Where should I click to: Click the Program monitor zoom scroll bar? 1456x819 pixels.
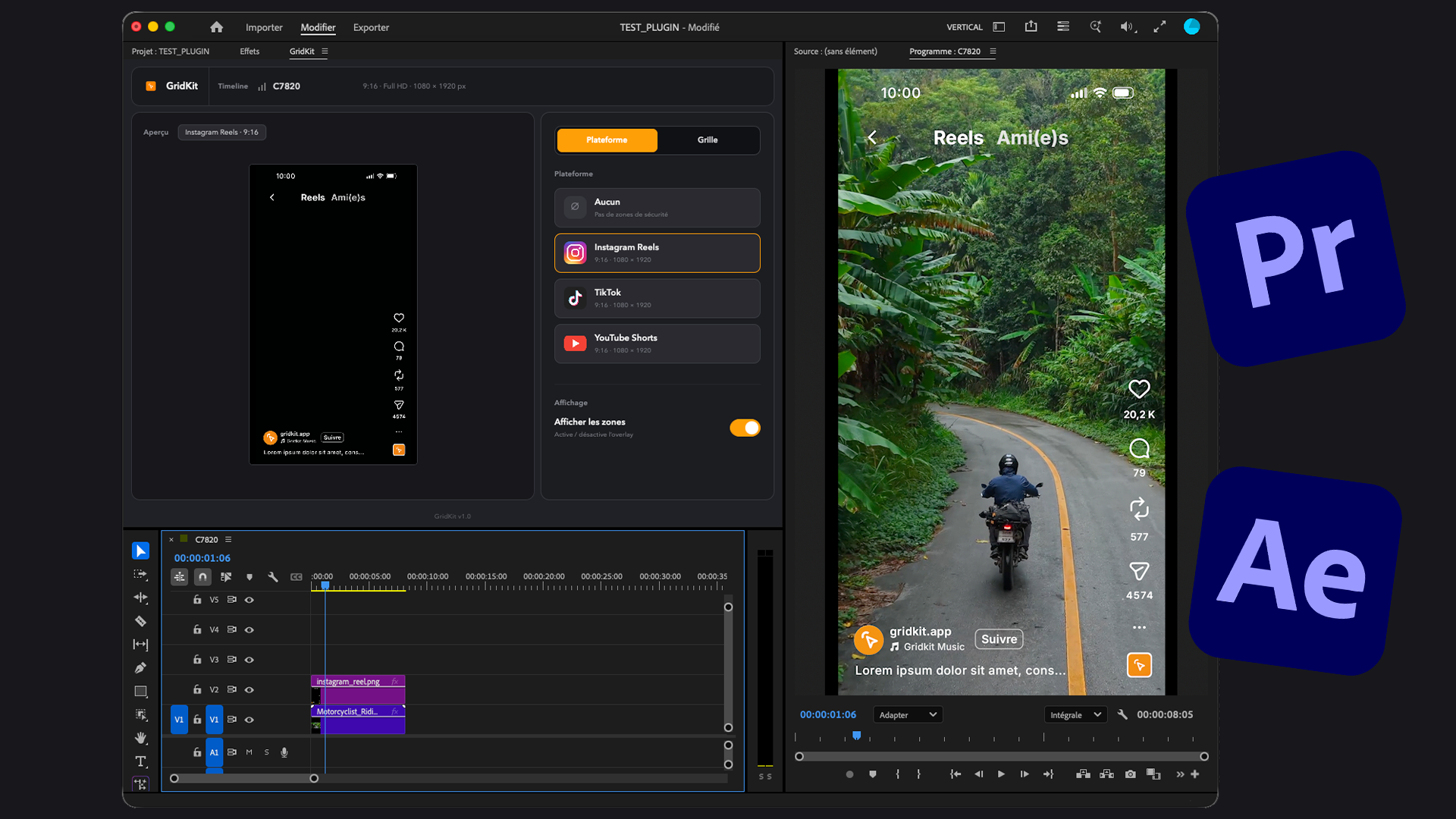pyautogui.click(x=1001, y=757)
